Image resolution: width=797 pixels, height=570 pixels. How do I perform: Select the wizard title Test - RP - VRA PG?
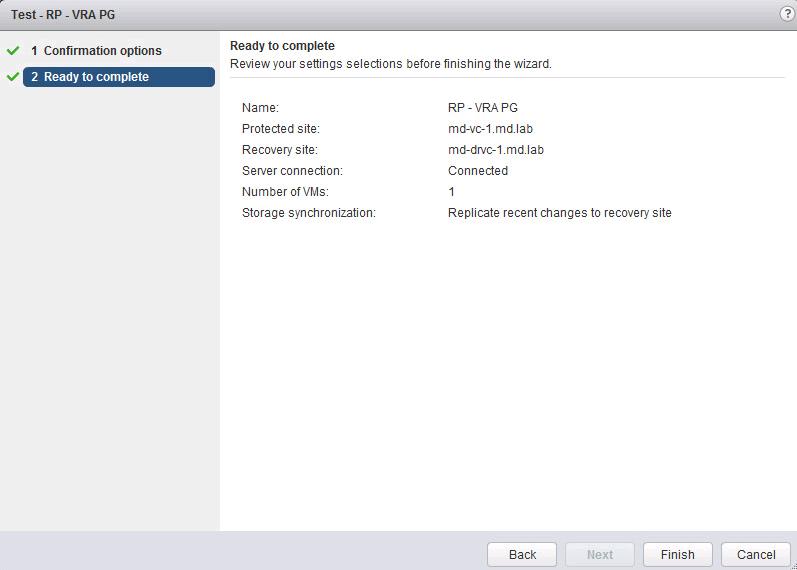(x=63, y=15)
